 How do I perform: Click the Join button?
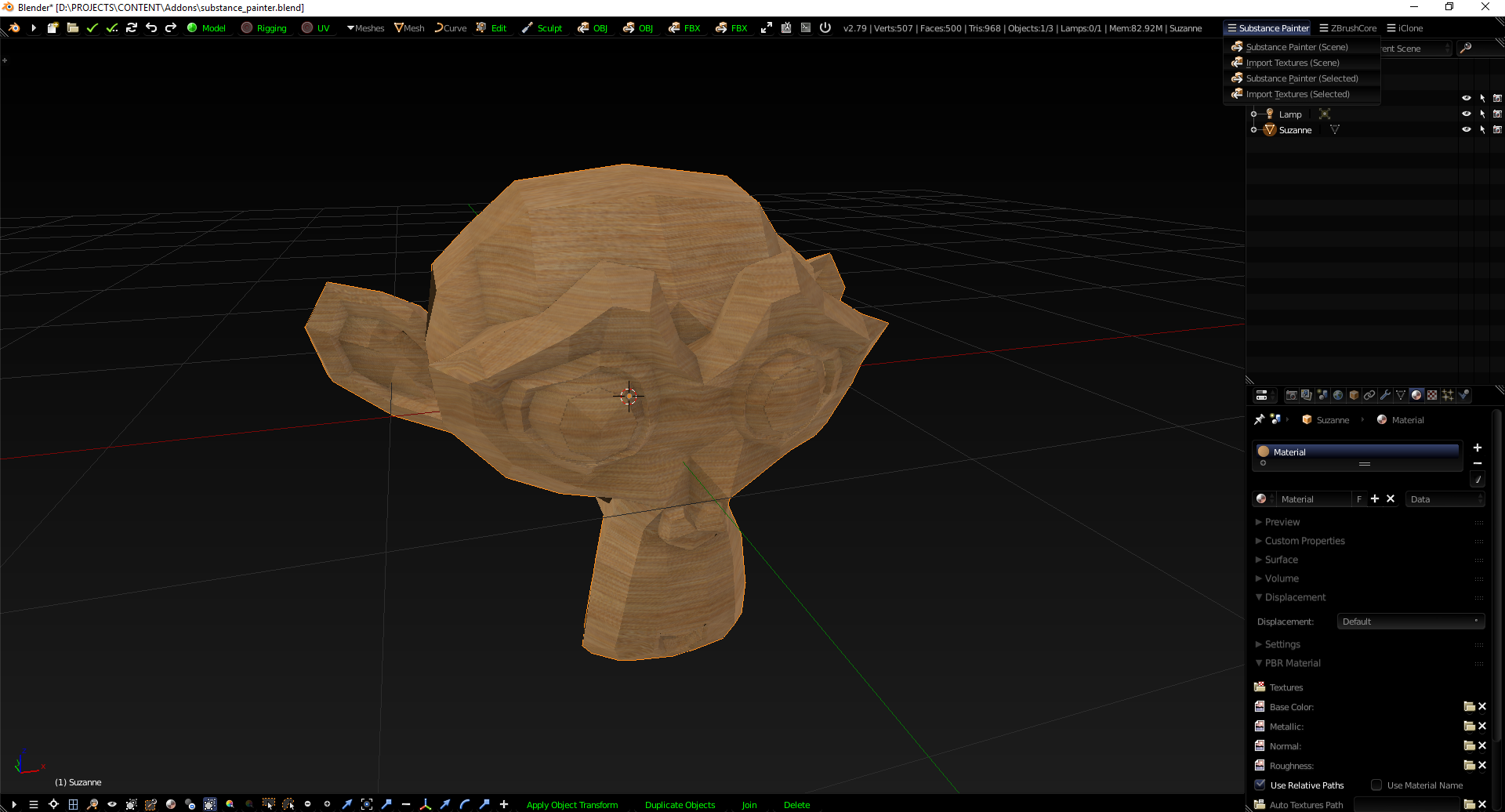pos(749,804)
